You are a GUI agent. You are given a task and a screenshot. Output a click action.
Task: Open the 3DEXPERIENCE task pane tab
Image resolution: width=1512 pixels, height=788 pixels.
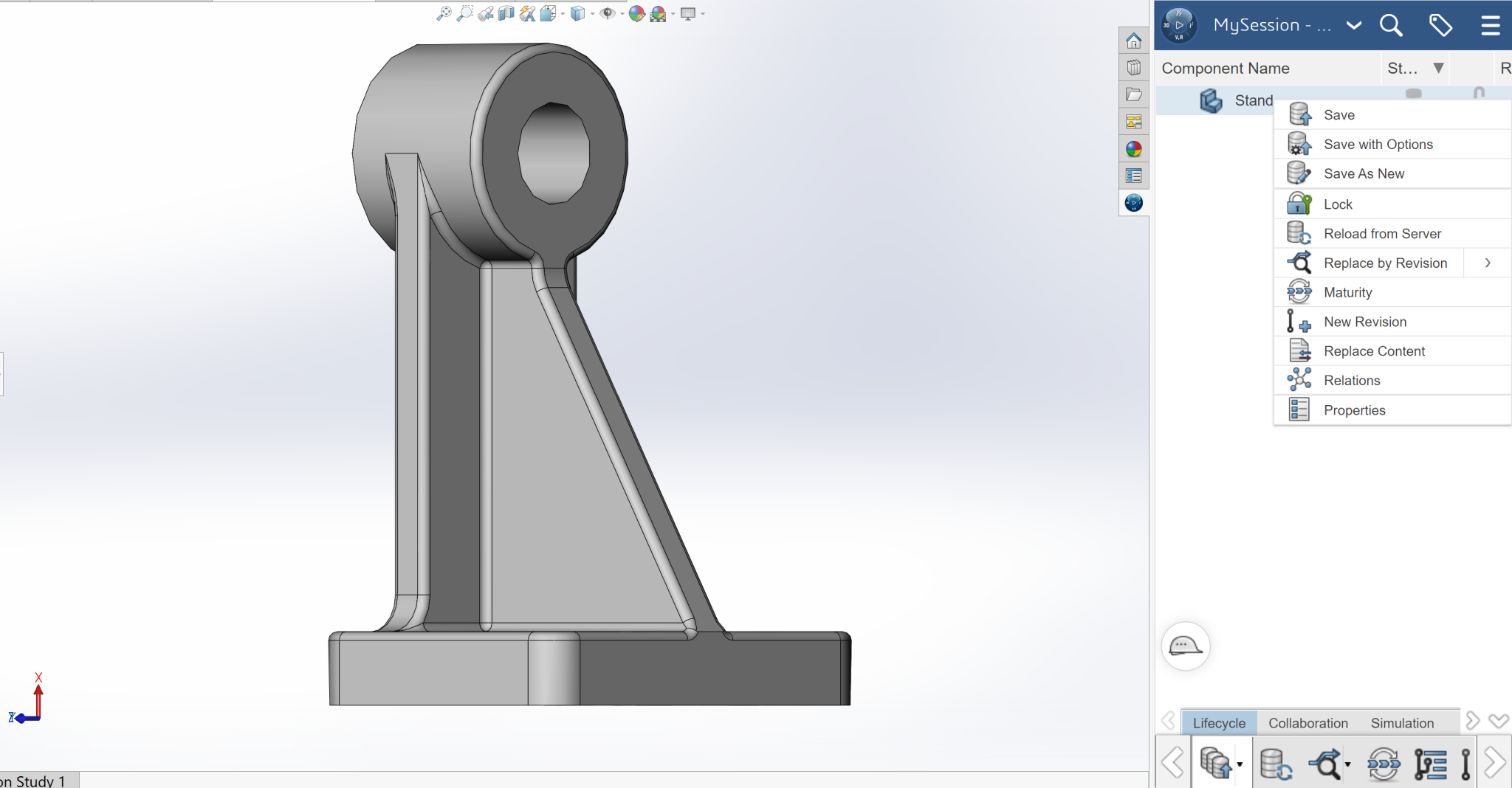(x=1134, y=203)
